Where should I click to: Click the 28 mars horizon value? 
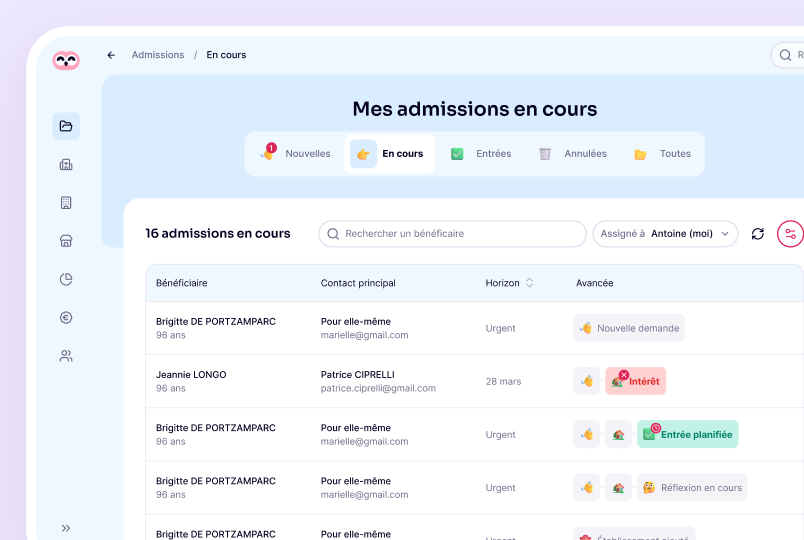503,382
